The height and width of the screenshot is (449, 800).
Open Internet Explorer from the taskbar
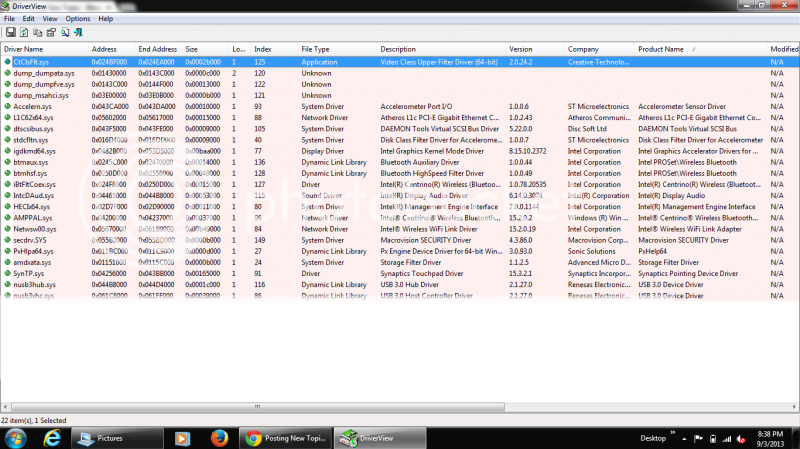pyautogui.click(x=51, y=438)
